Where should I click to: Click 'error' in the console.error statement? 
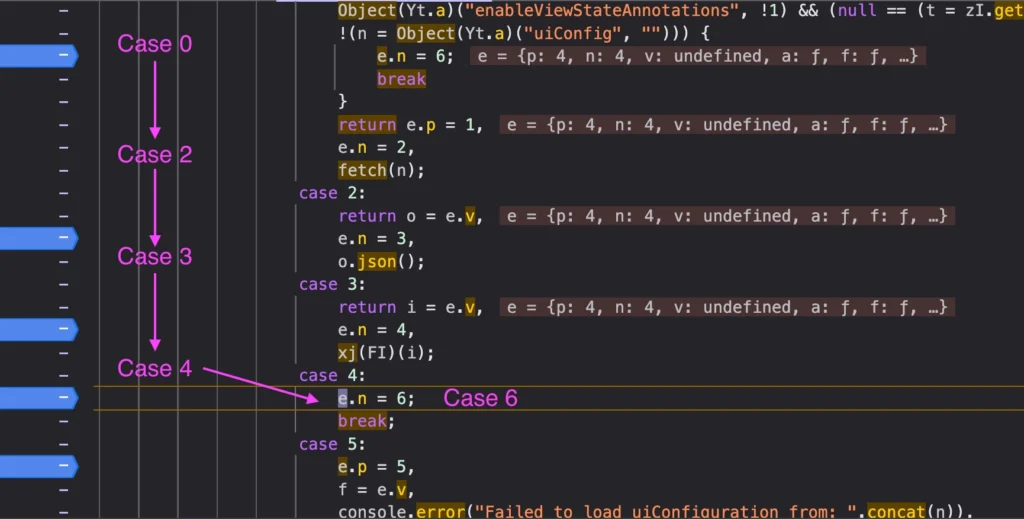click(444, 512)
